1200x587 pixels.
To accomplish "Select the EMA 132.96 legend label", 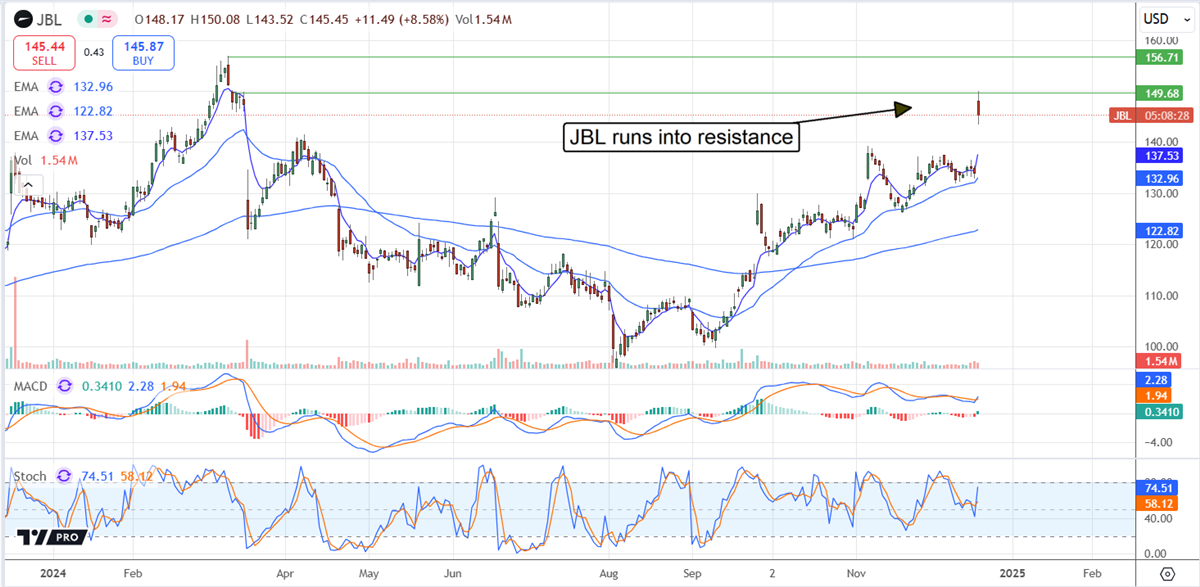I will click(28, 88).
